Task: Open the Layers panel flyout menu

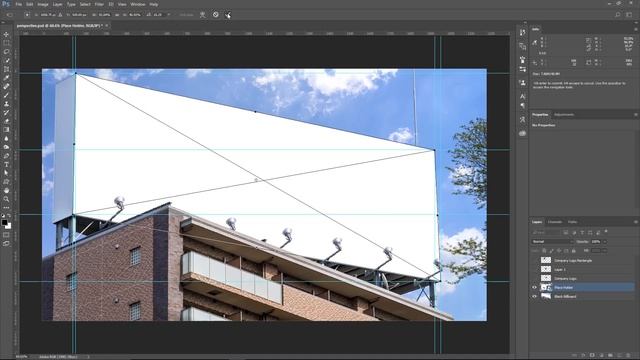Action: [636, 222]
